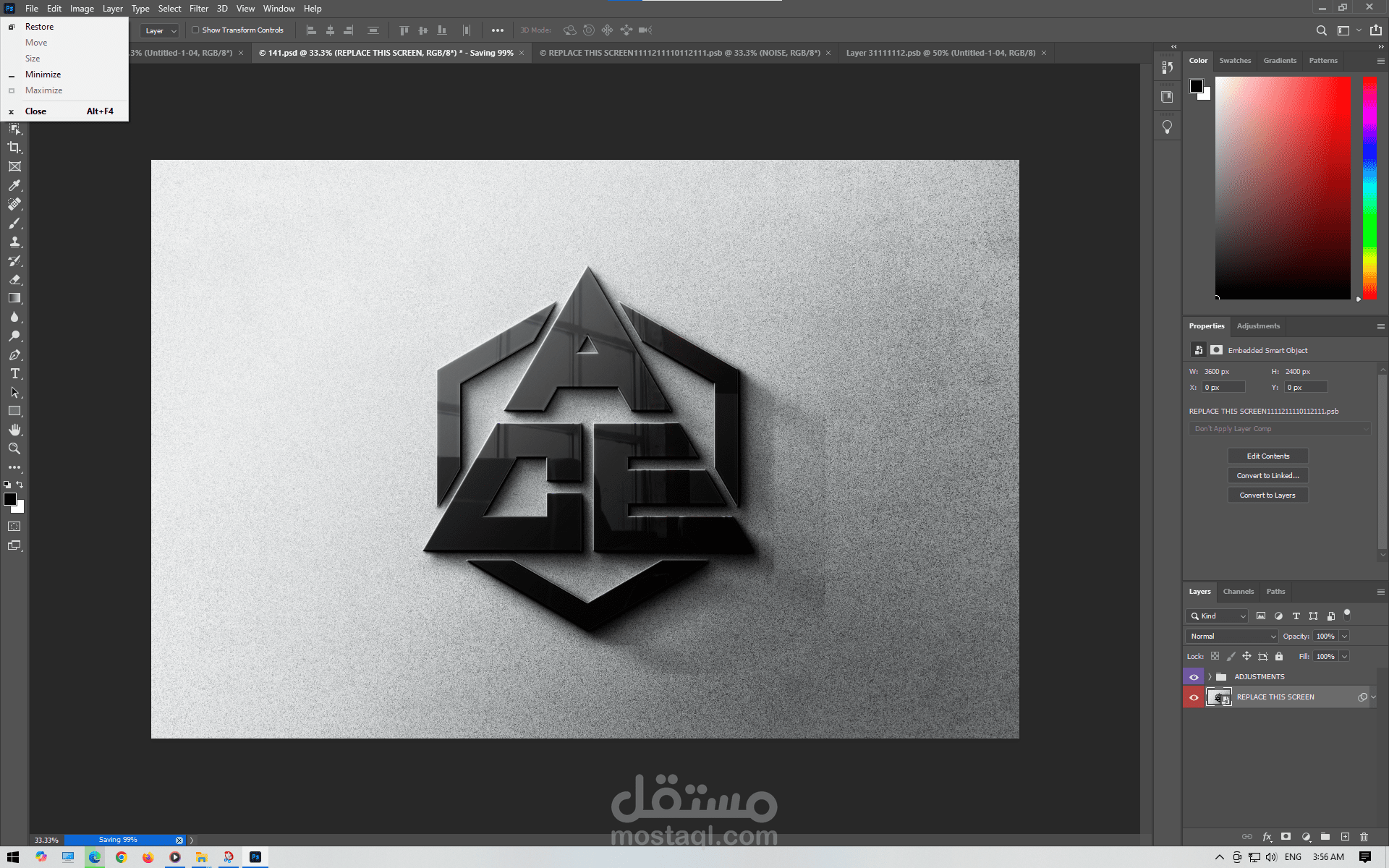This screenshot has height=868, width=1389.
Task: Open the layer Opacity dropdown arrow
Action: (1344, 637)
